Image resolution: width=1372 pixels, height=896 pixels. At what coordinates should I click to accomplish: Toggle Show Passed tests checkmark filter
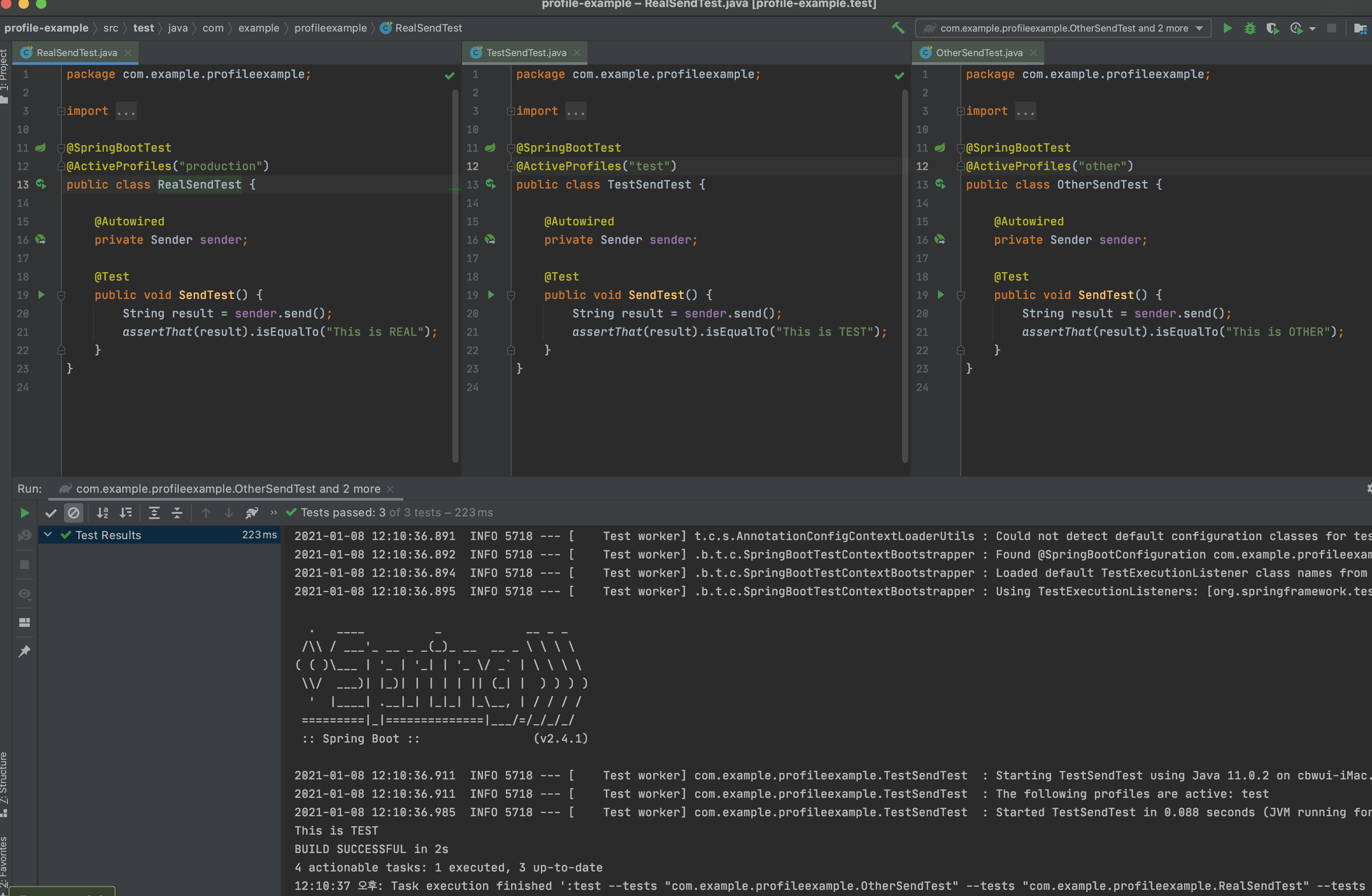pos(51,512)
